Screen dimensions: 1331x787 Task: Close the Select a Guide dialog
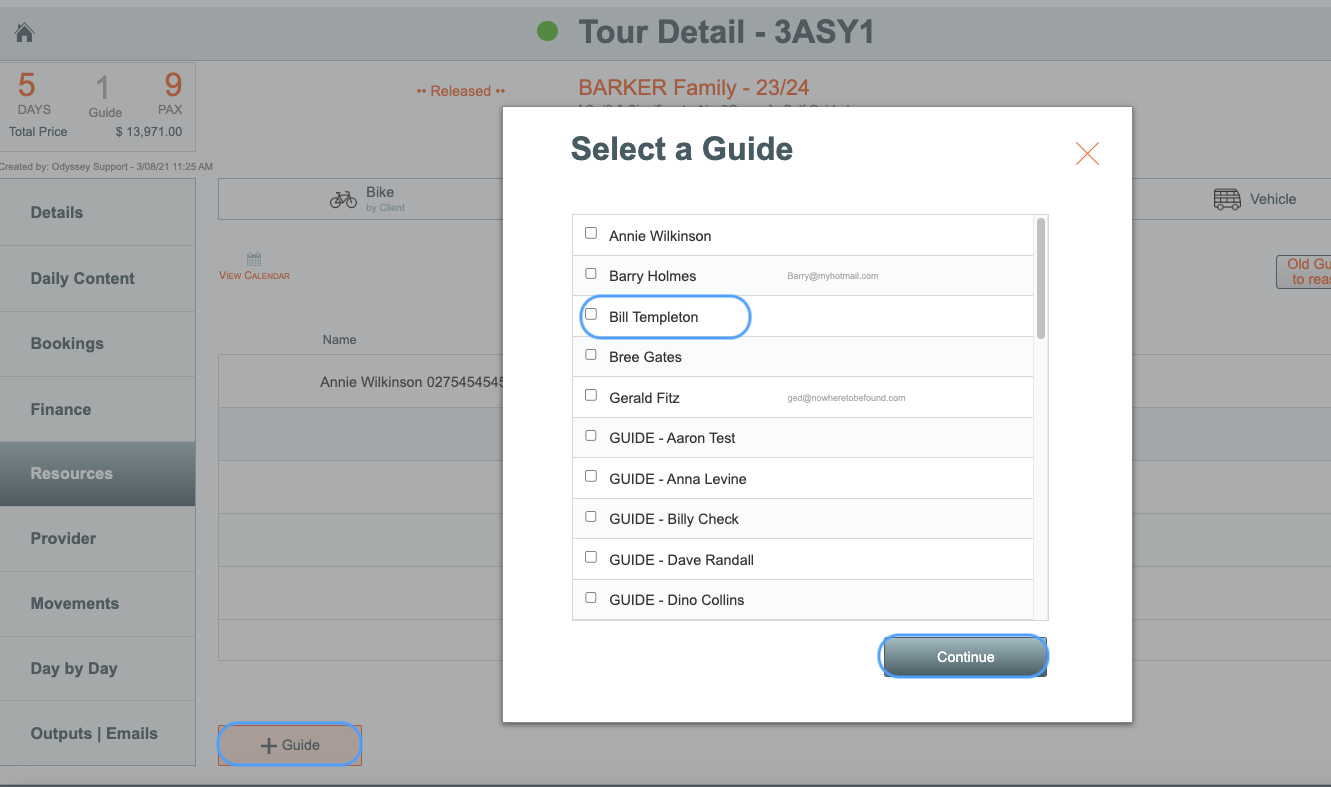1087,153
